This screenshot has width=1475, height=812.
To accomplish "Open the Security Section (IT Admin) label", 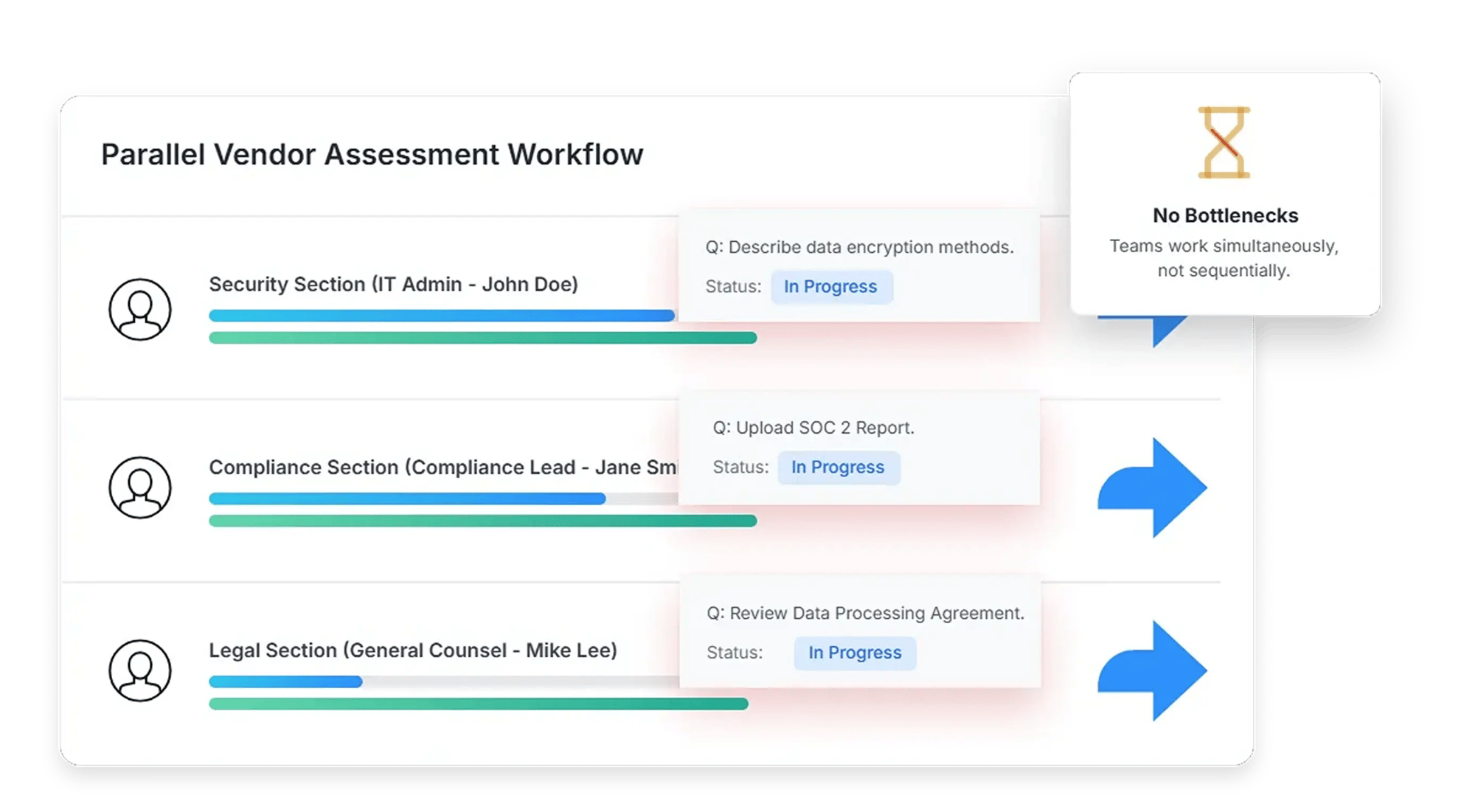I will (393, 284).
